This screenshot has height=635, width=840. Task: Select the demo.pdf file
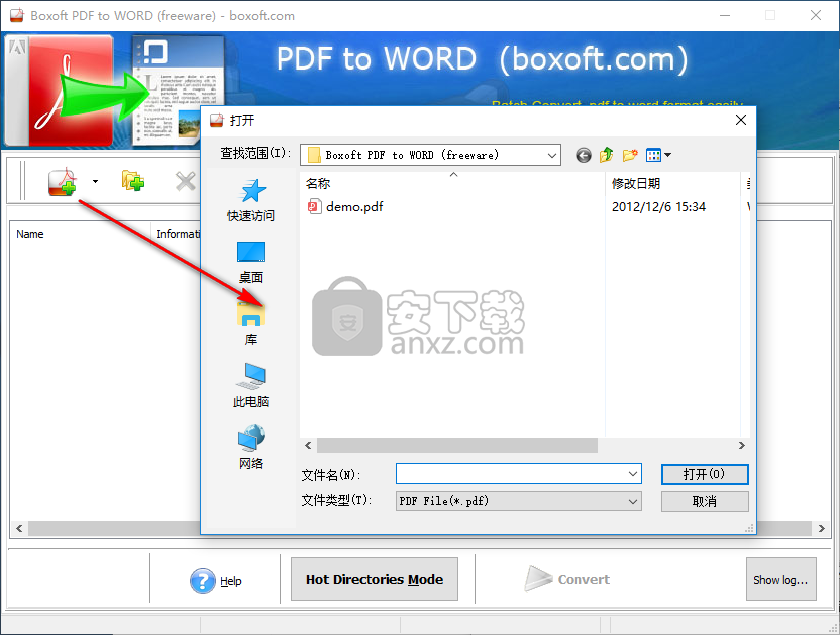coord(346,206)
